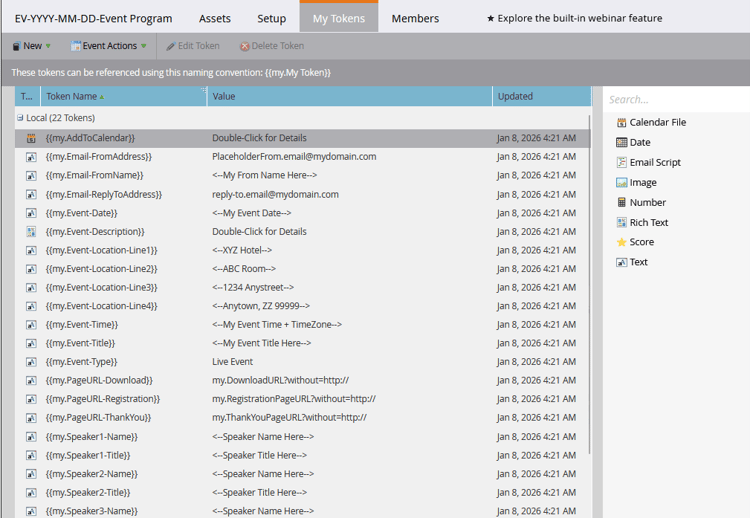This screenshot has width=750, height=518.
Task: Select the {{my.PageURL-Registration}} token name
Action: click(x=103, y=399)
